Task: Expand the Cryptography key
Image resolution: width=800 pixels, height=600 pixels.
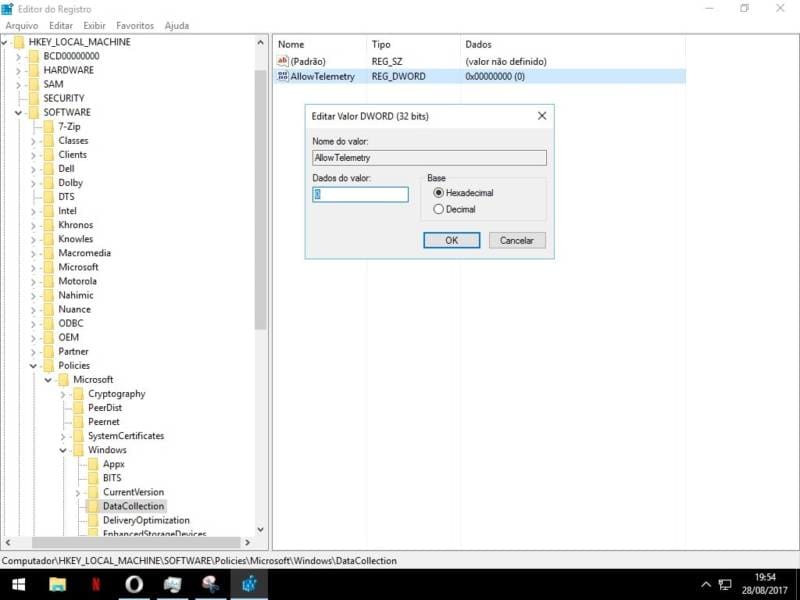Action: click(x=63, y=394)
